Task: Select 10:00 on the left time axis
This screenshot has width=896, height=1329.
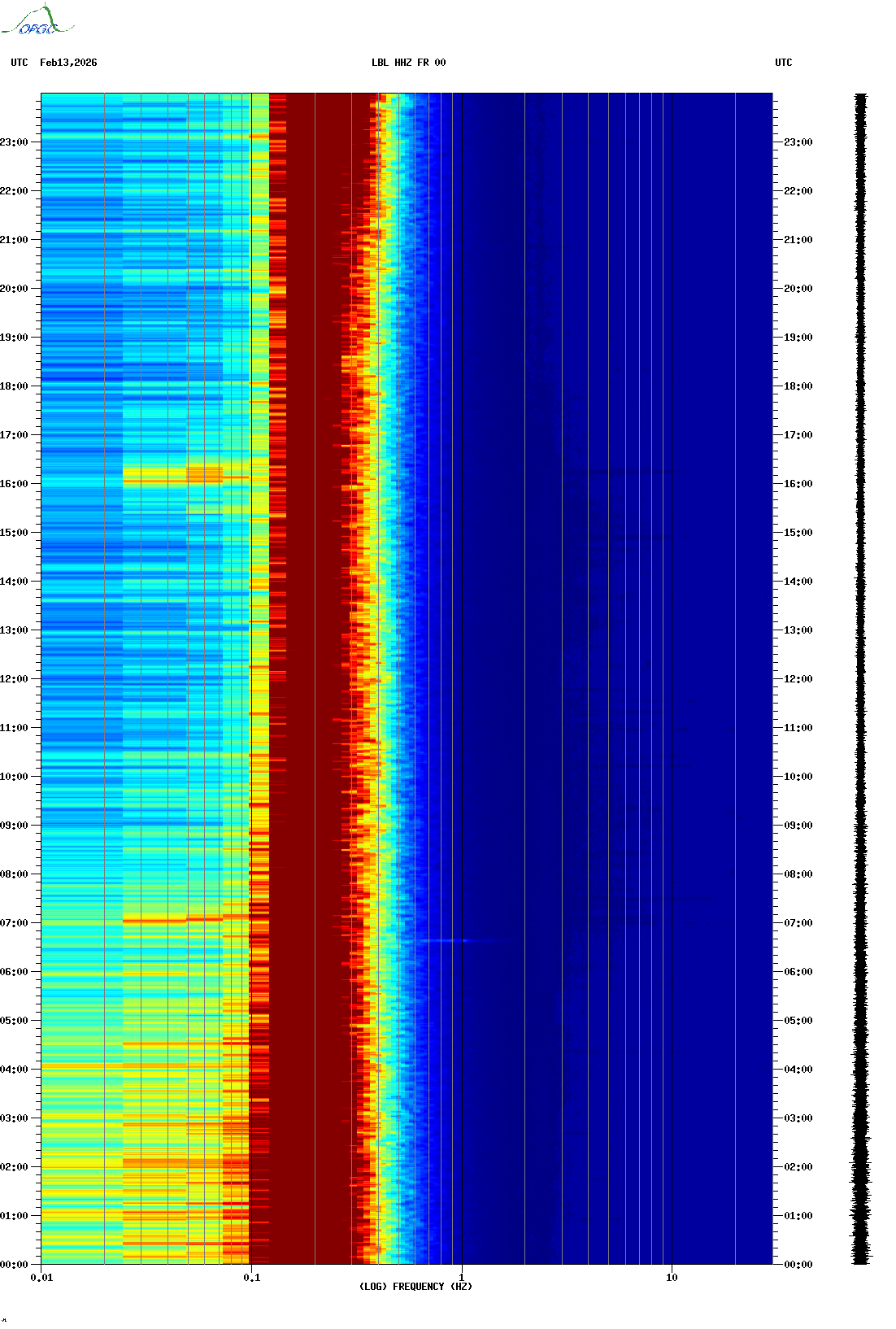Action: tap(14, 777)
